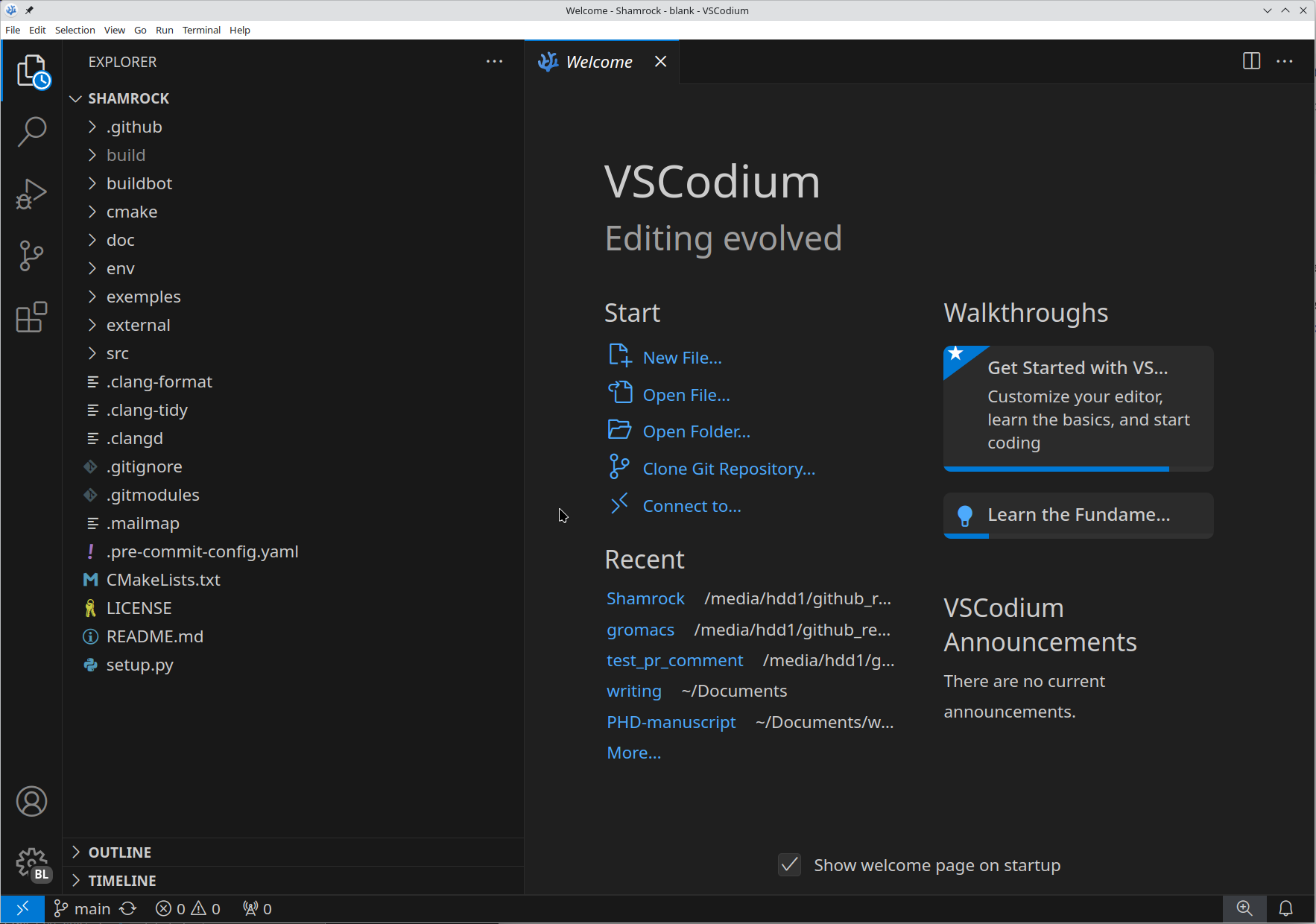1316x924 pixels.
Task: Open recent PHD-manuscript project
Action: tap(671, 722)
